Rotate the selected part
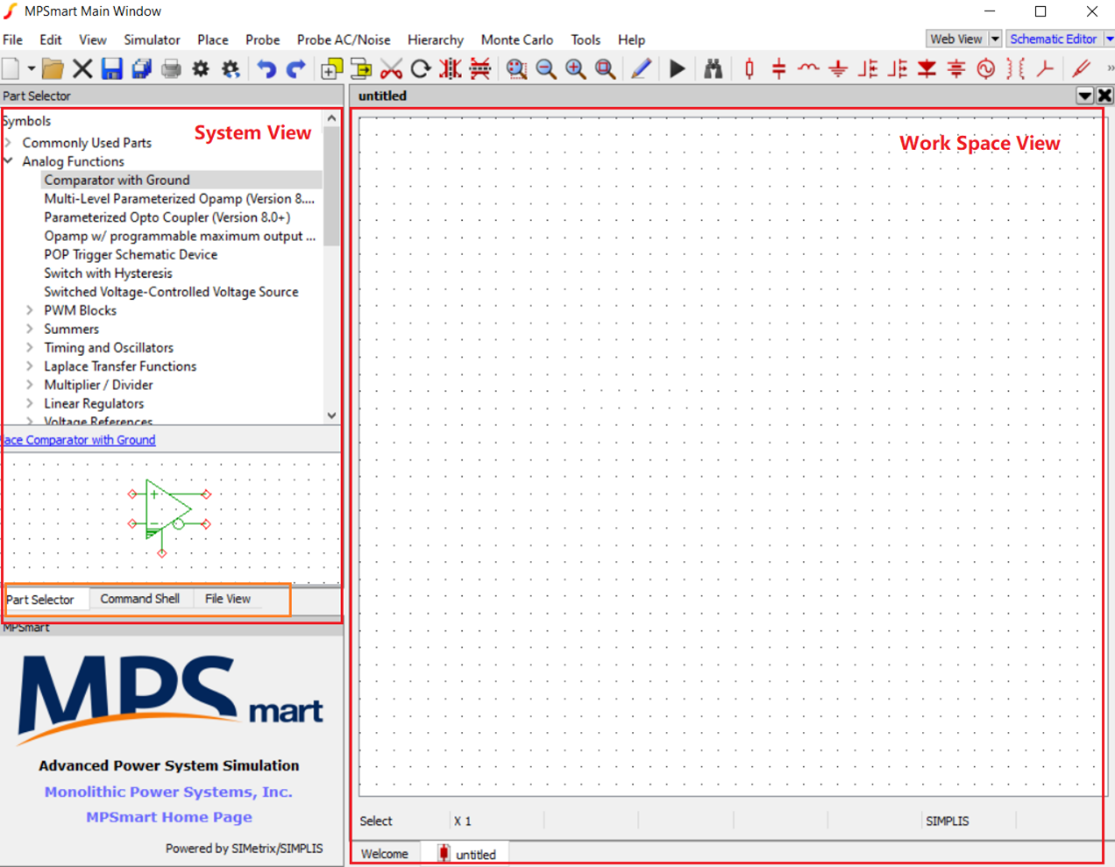Viewport: 1115px width, 867px height. pyautogui.click(x=421, y=69)
